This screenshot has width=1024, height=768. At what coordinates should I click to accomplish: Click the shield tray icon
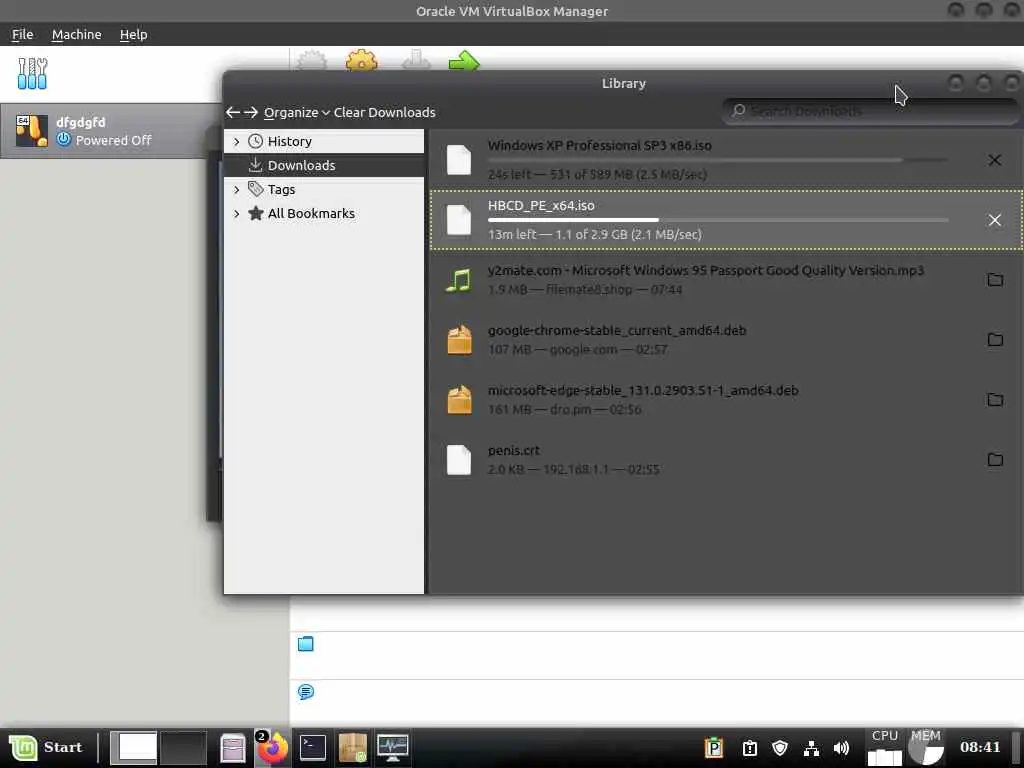pyautogui.click(x=780, y=748)
